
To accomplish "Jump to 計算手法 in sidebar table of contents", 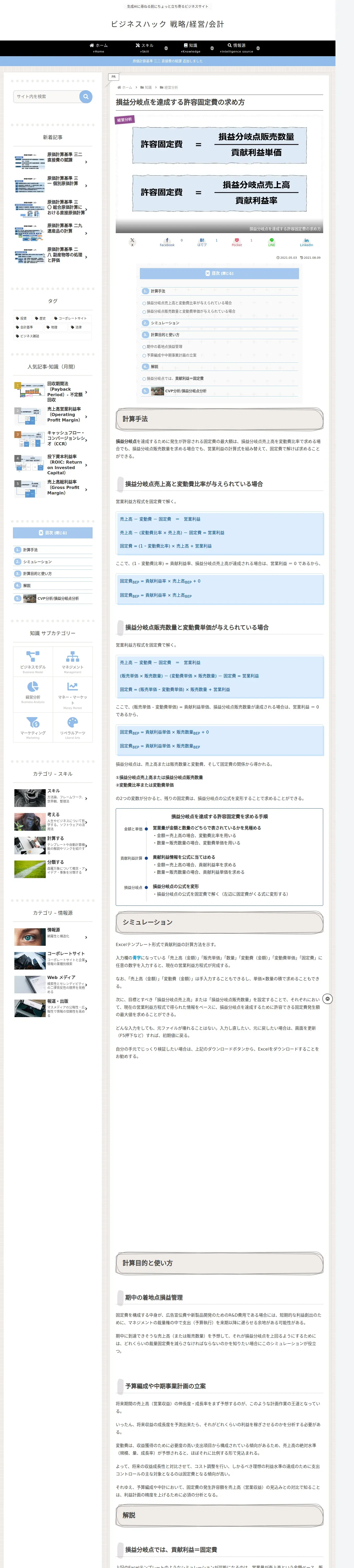I will (x=30, y=550).
